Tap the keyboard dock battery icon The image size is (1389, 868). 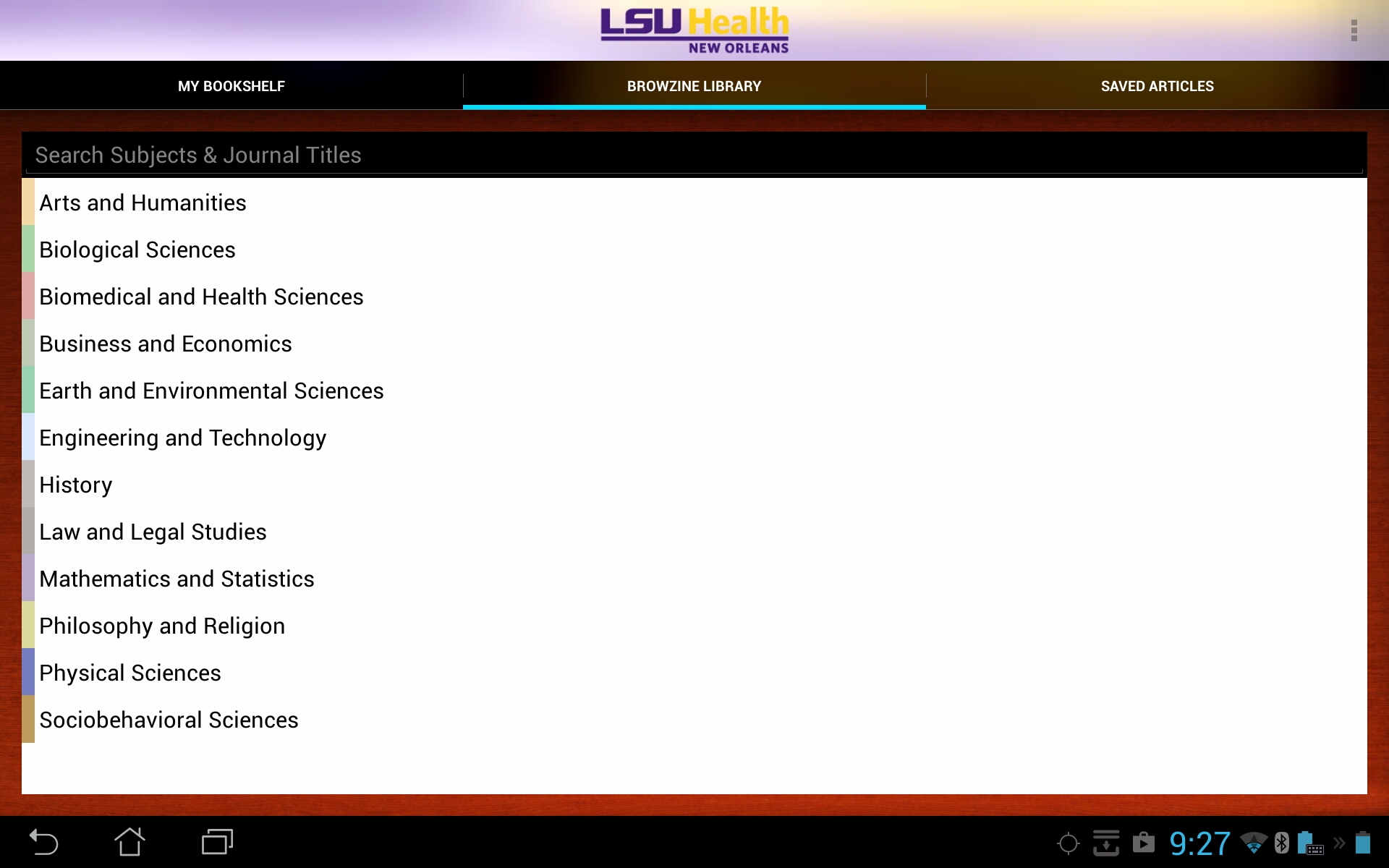(1310, 843)
